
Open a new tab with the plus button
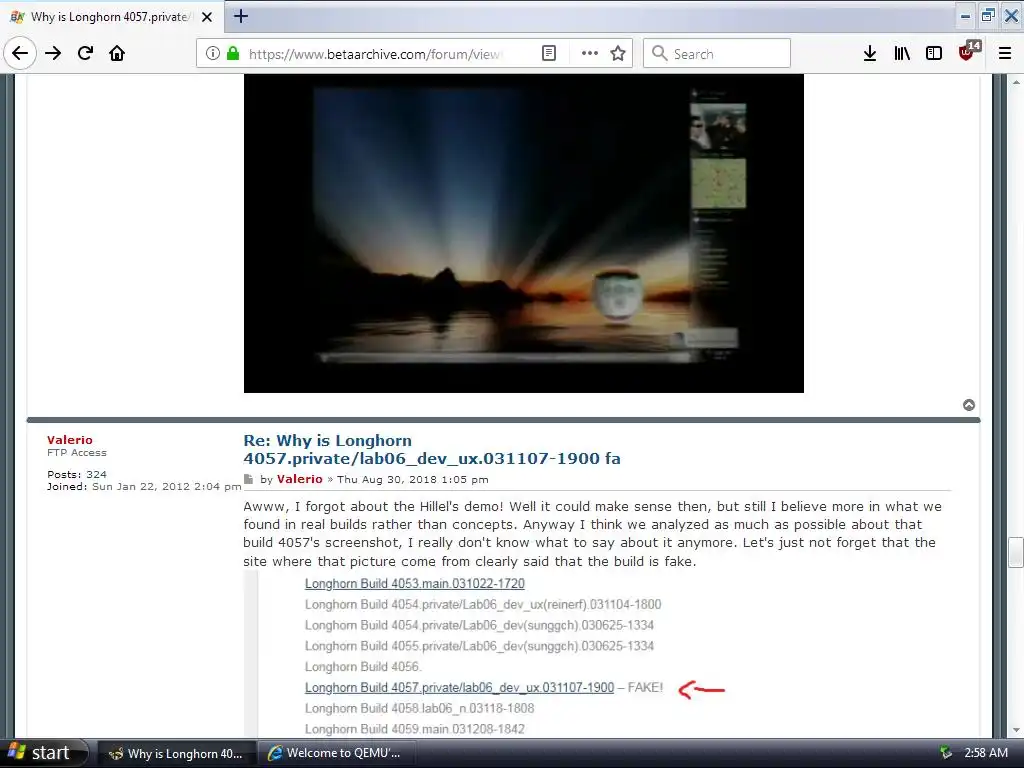tap(241, 16)
